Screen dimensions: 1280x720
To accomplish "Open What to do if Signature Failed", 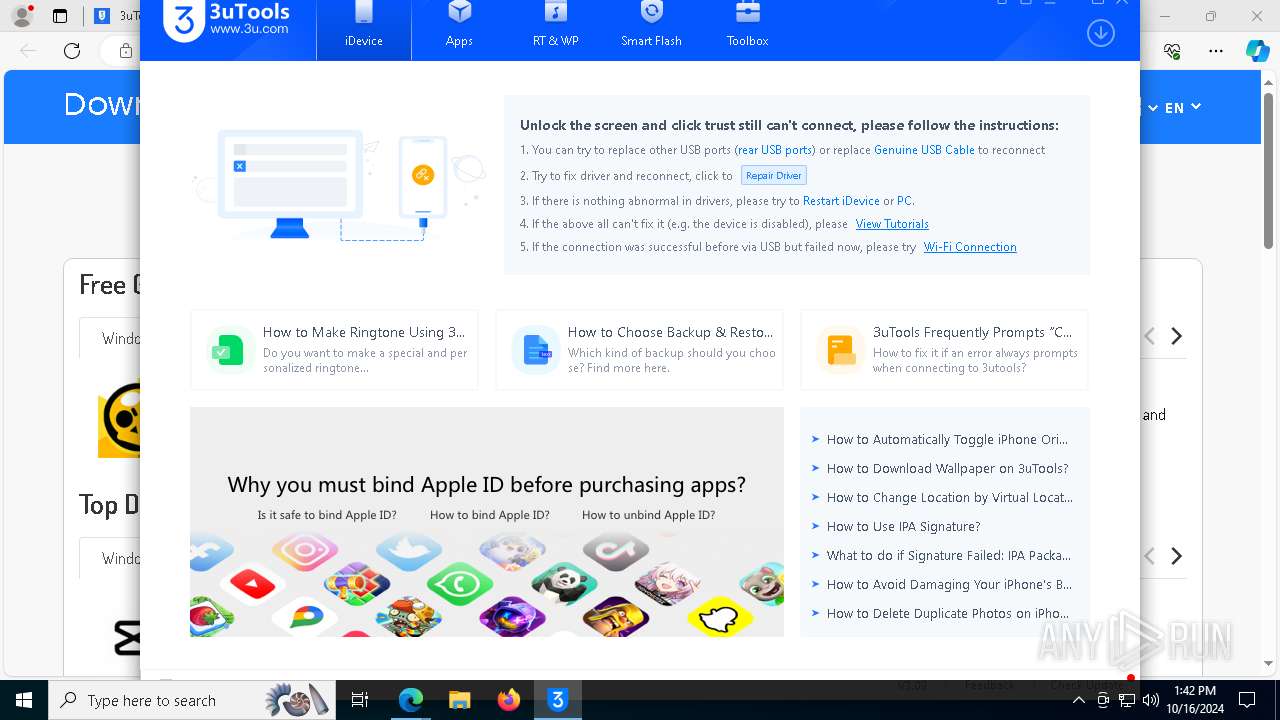I will (947, 555).
